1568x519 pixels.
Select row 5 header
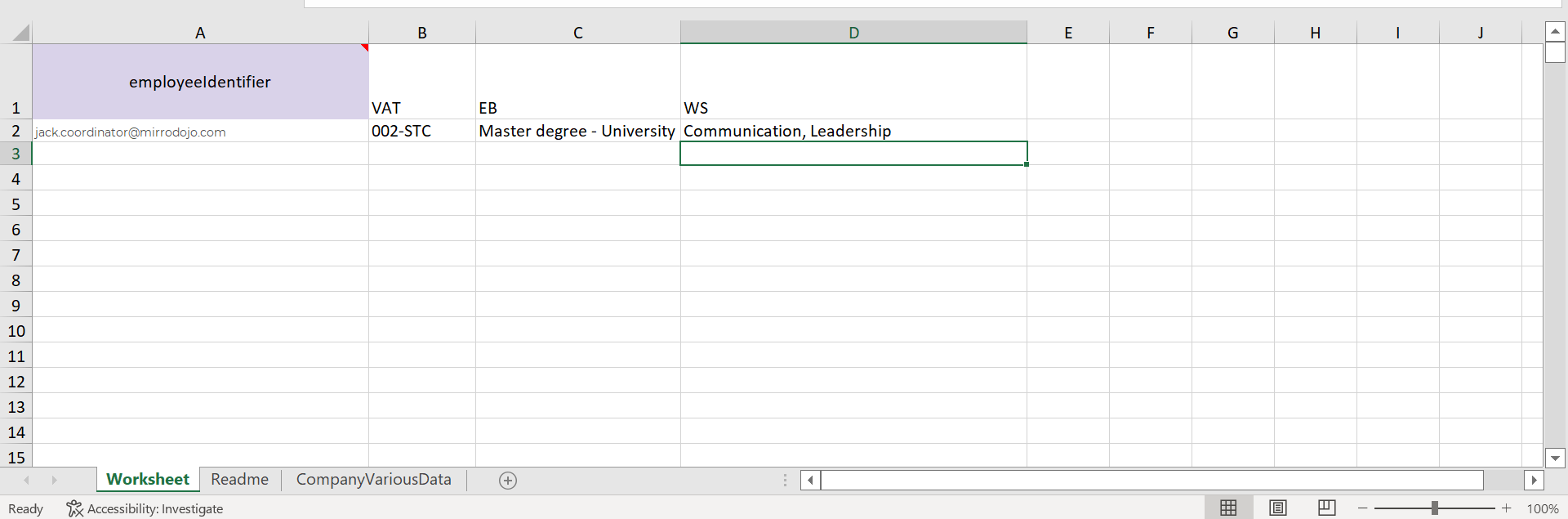tap(16, 204)
